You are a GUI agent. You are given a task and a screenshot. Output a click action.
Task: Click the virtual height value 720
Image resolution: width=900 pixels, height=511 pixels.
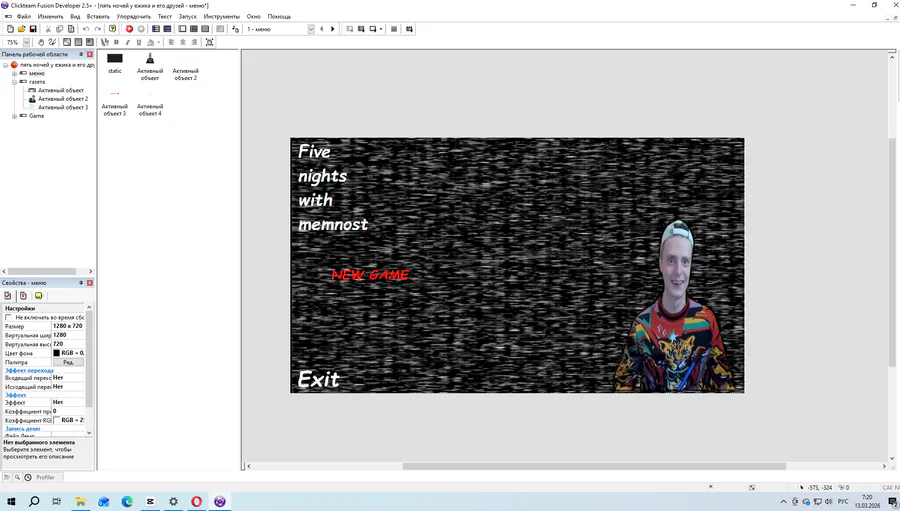click(68, 344)
